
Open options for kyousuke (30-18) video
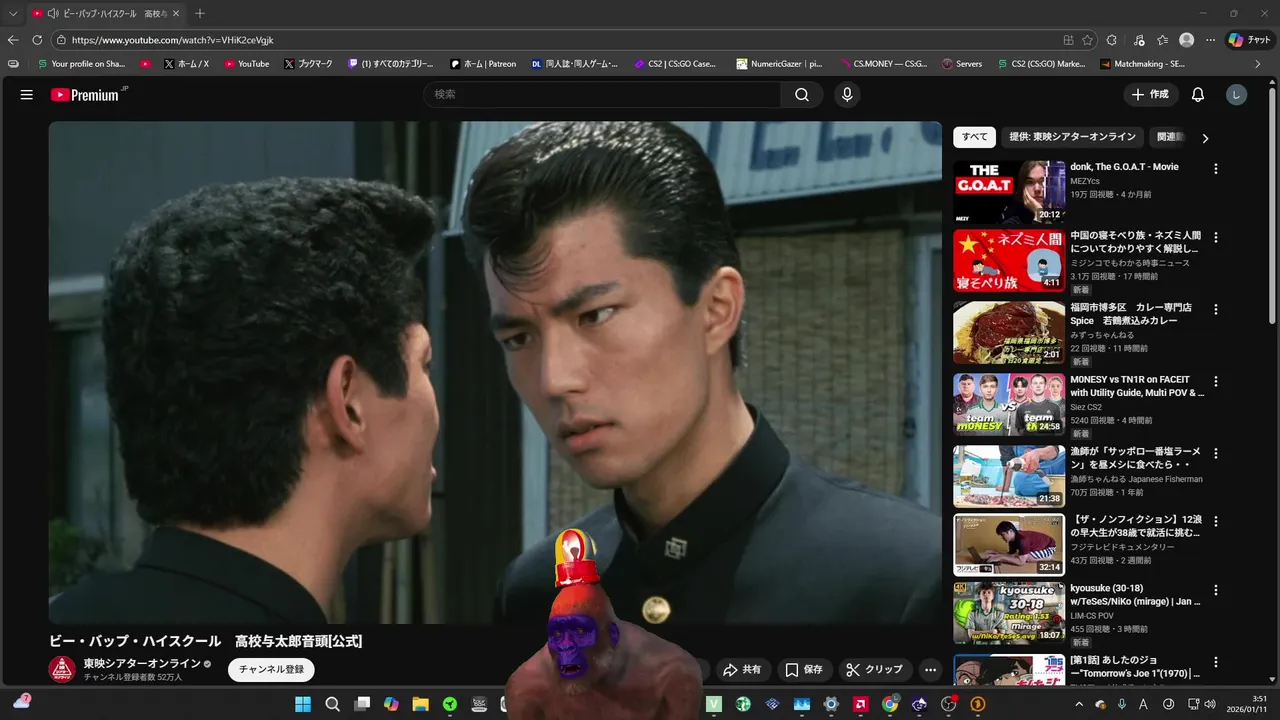(x=1216, y=590)
